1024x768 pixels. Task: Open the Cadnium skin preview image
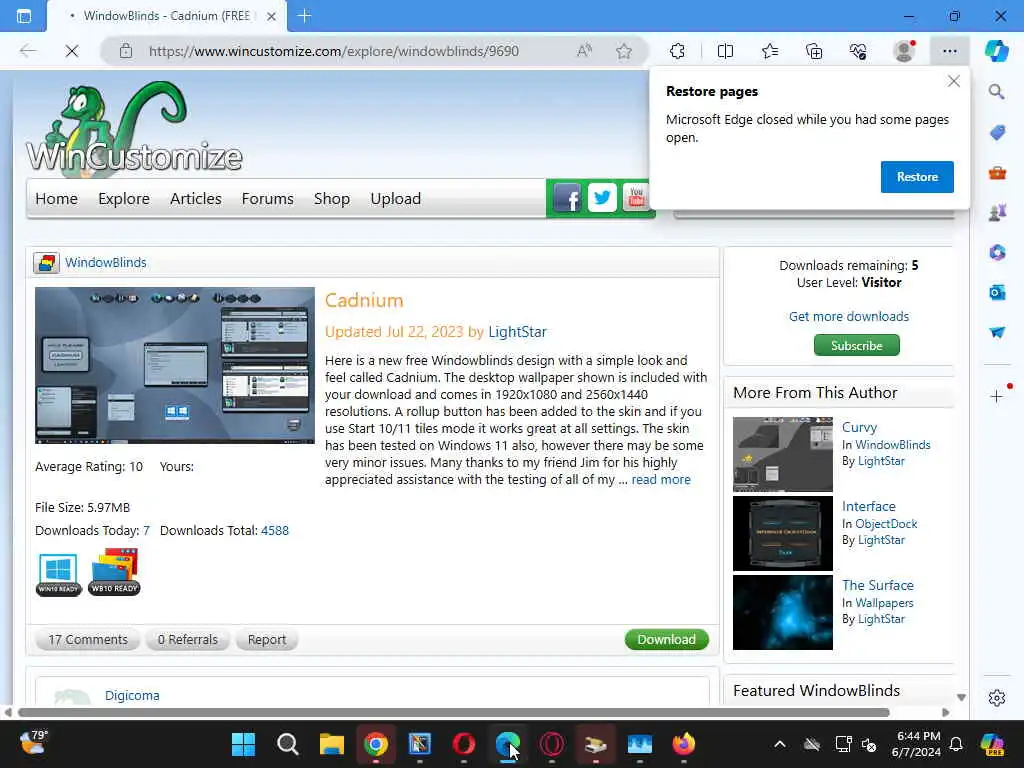(x=174, y=366)
